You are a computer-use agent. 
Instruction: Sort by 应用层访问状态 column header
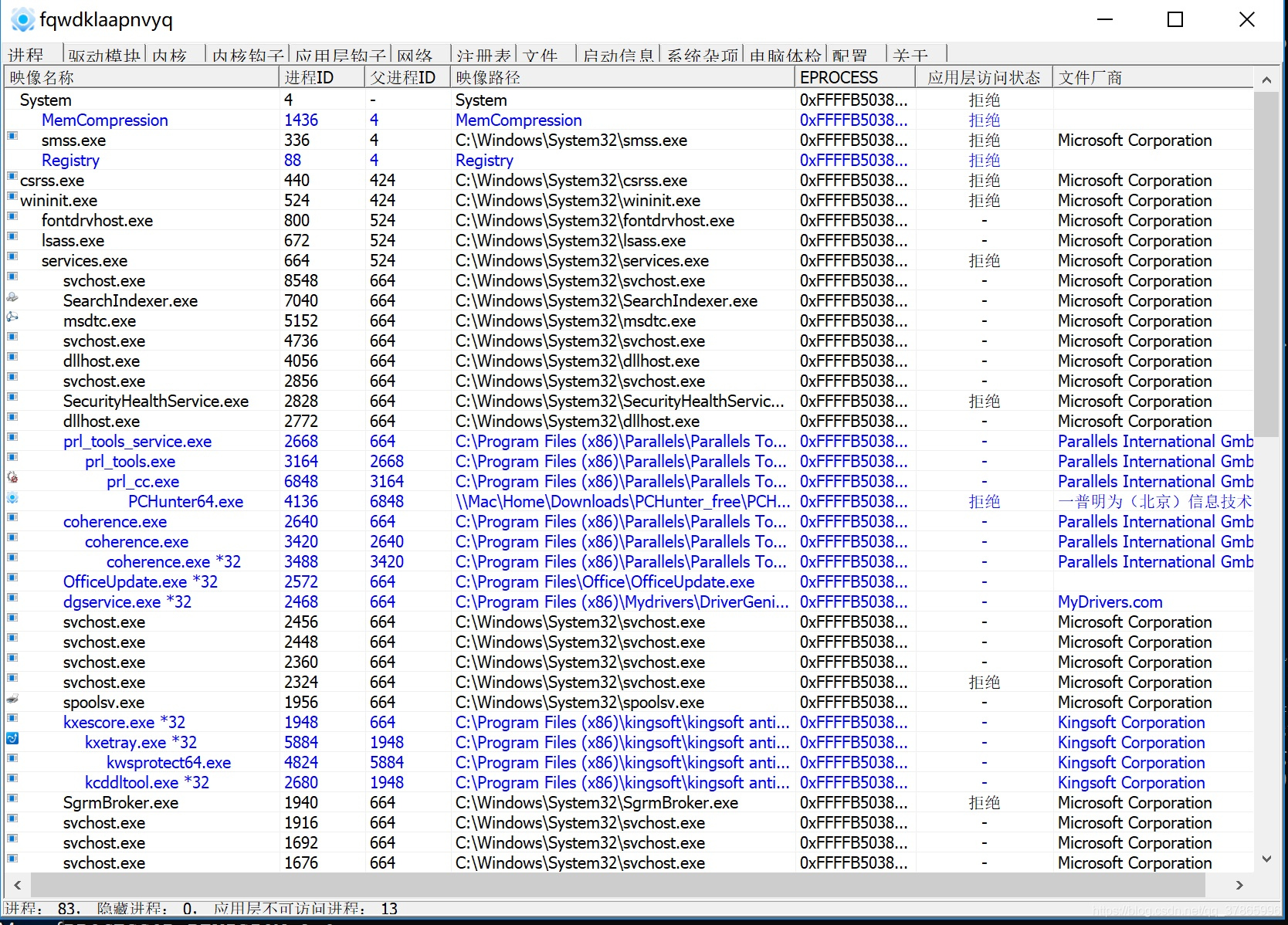point(985,78)
